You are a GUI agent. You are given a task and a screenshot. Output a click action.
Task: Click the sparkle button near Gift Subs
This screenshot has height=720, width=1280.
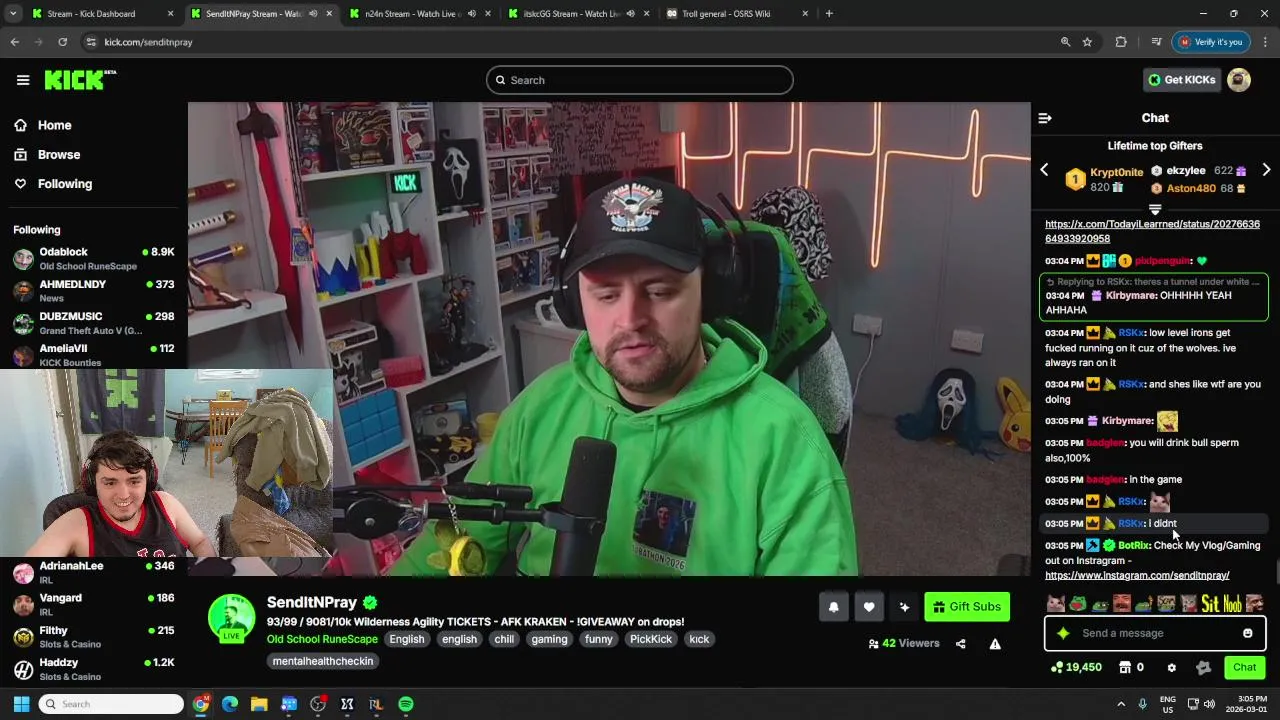point(904,607)
